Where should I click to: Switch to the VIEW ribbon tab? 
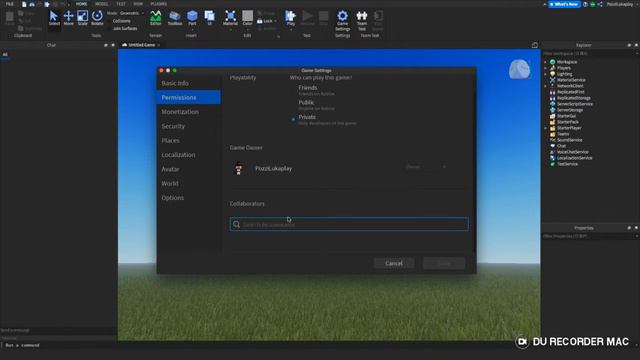[x=138, y=4]
